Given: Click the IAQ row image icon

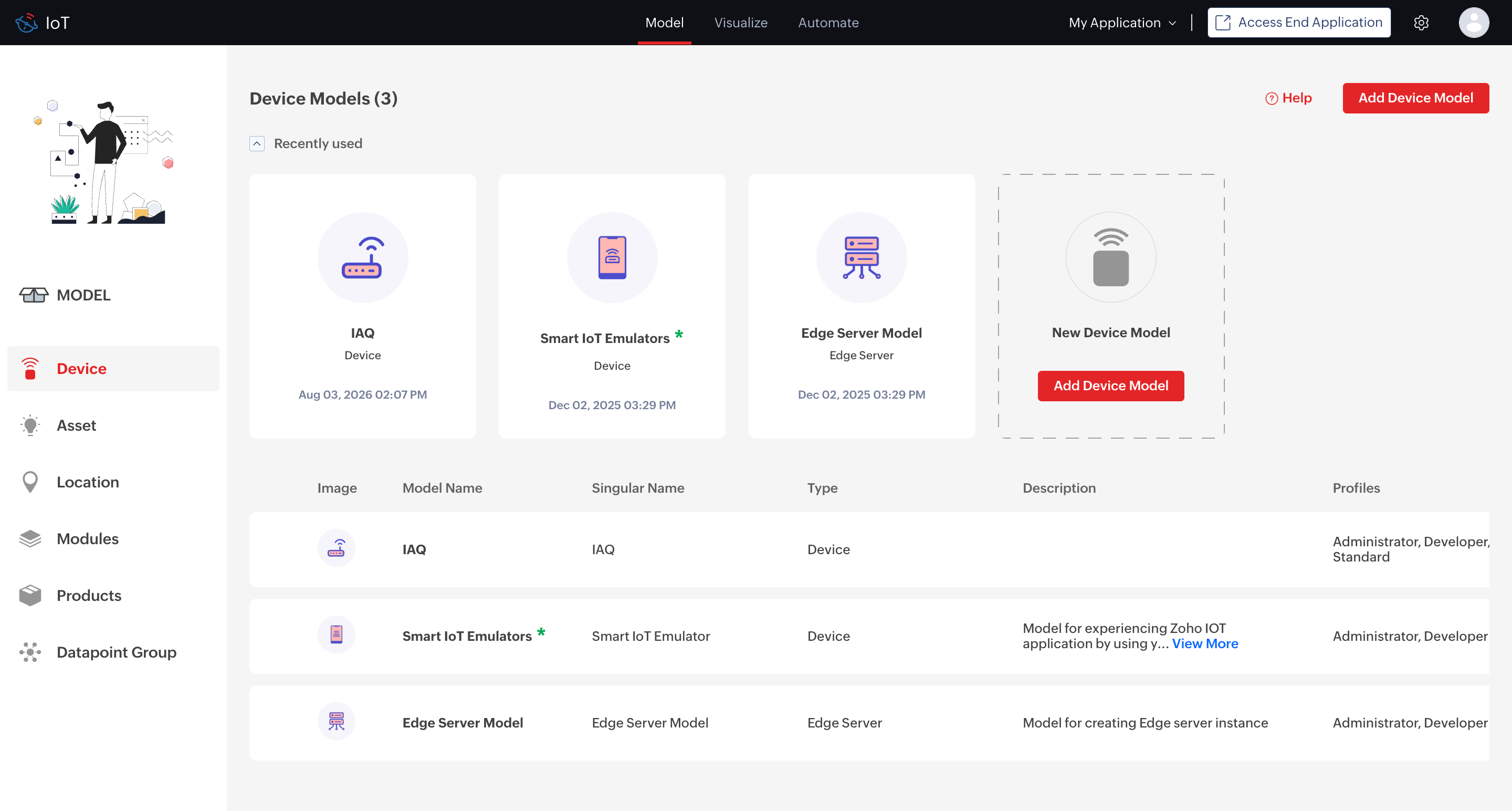Looking at the screenshot, I should (337, 548).
